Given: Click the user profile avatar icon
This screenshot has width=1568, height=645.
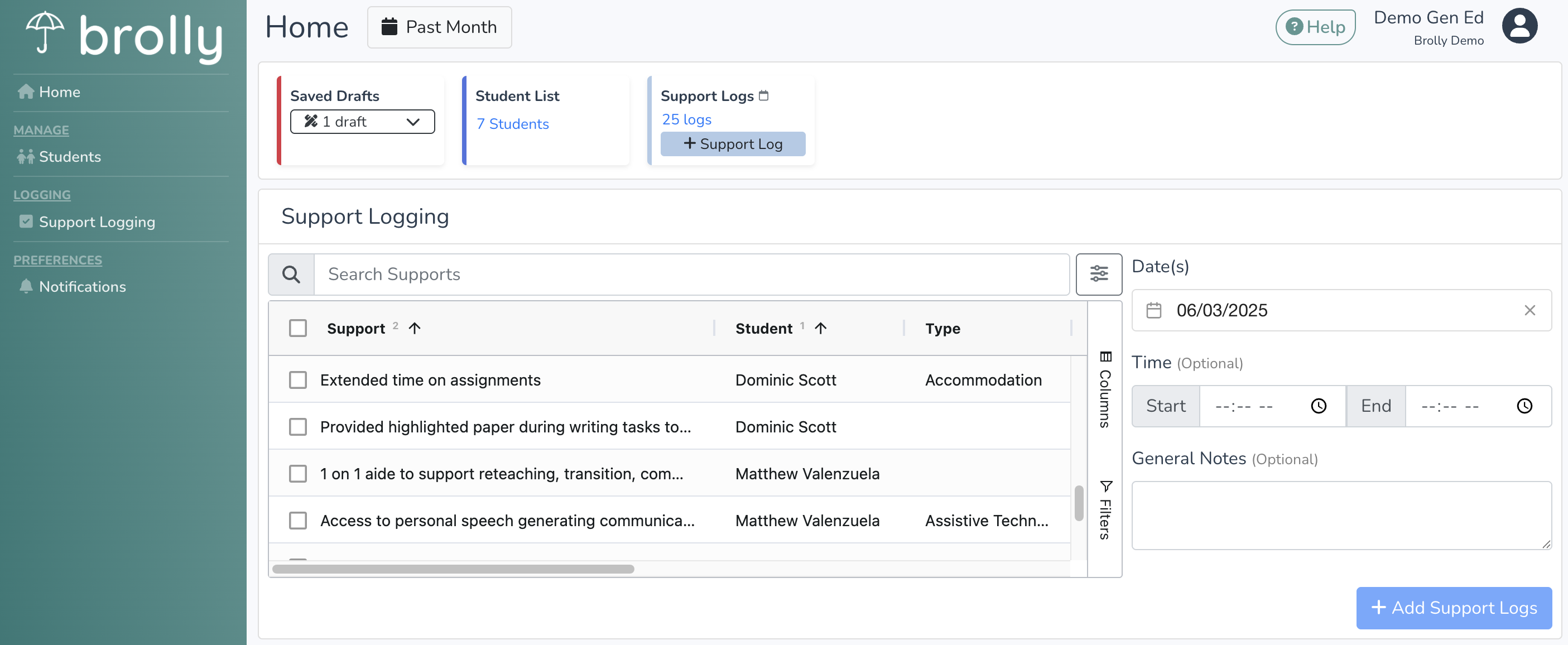Looking at the screenshot, I should tap(1519, 26).
